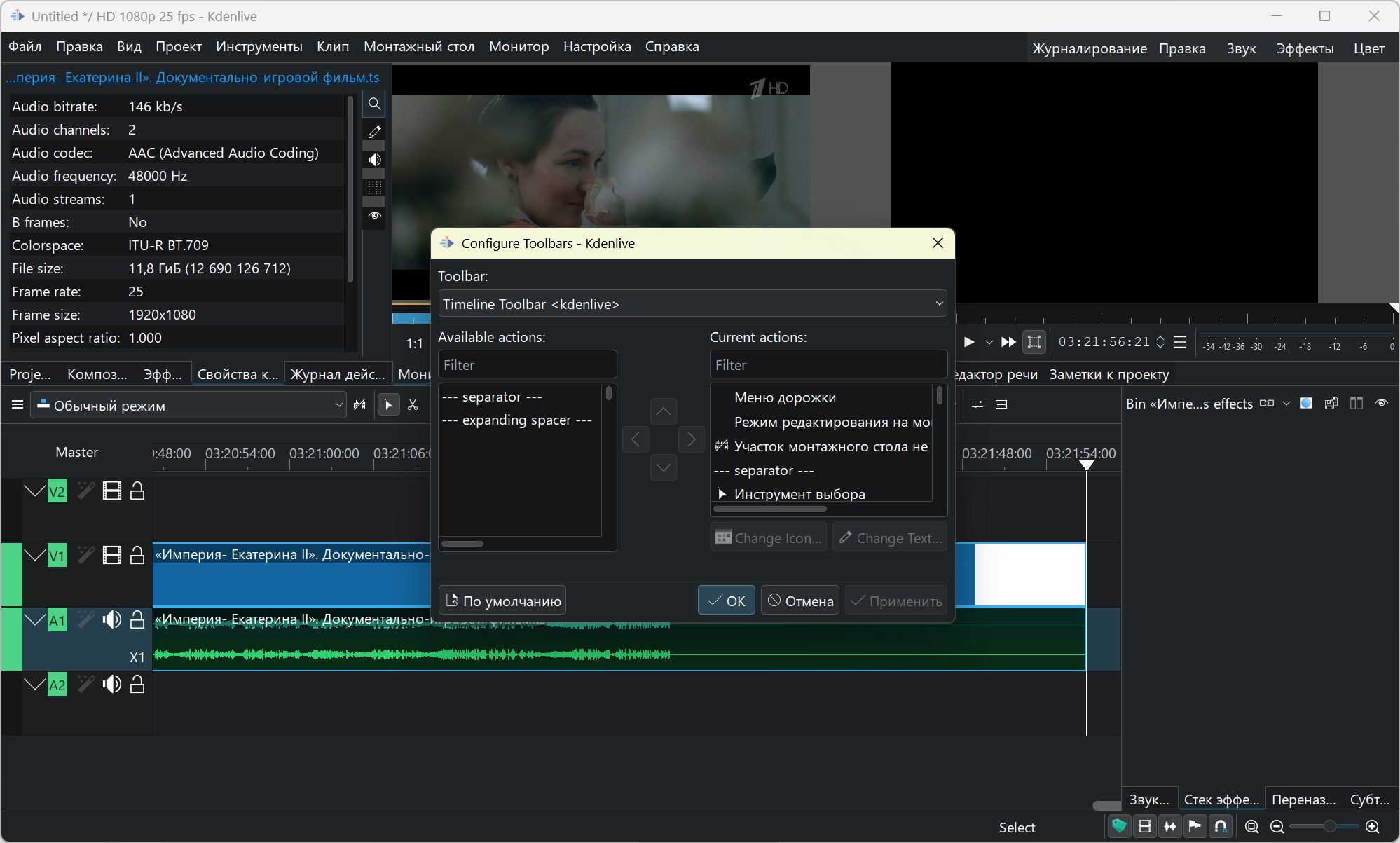
Task: Mute the A2 audio track
Action: pyautogui.click(x=111, y=685)
